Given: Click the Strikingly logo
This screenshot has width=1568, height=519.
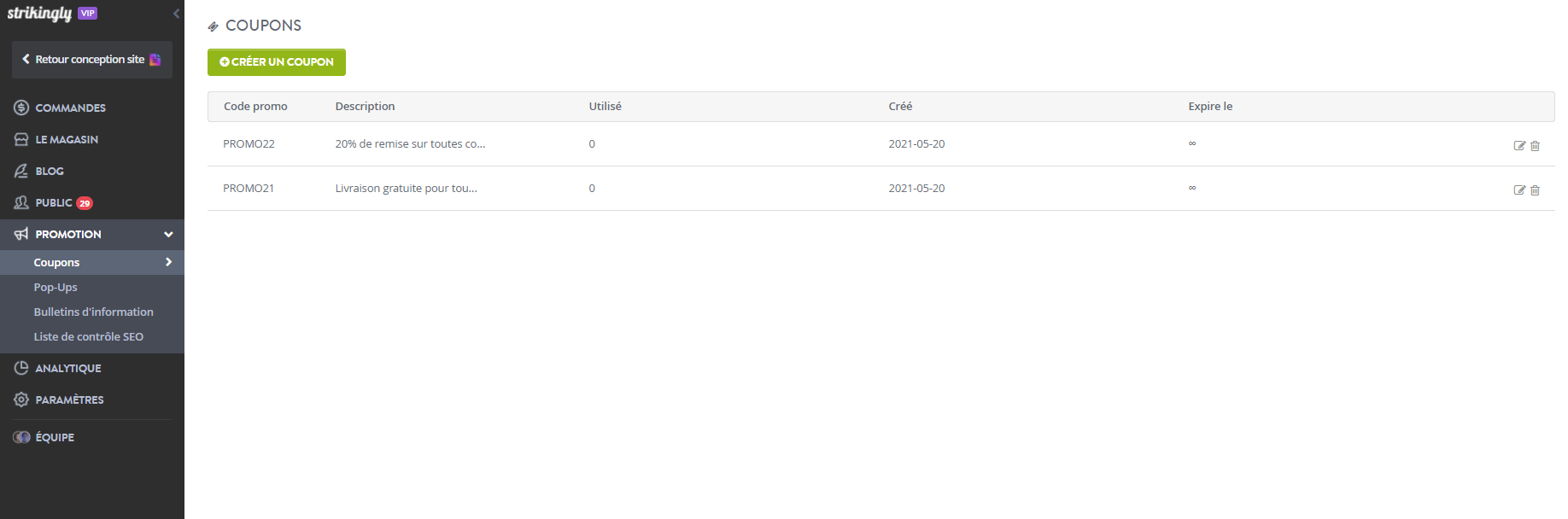Looking at the screenshot, I should 40,14.
